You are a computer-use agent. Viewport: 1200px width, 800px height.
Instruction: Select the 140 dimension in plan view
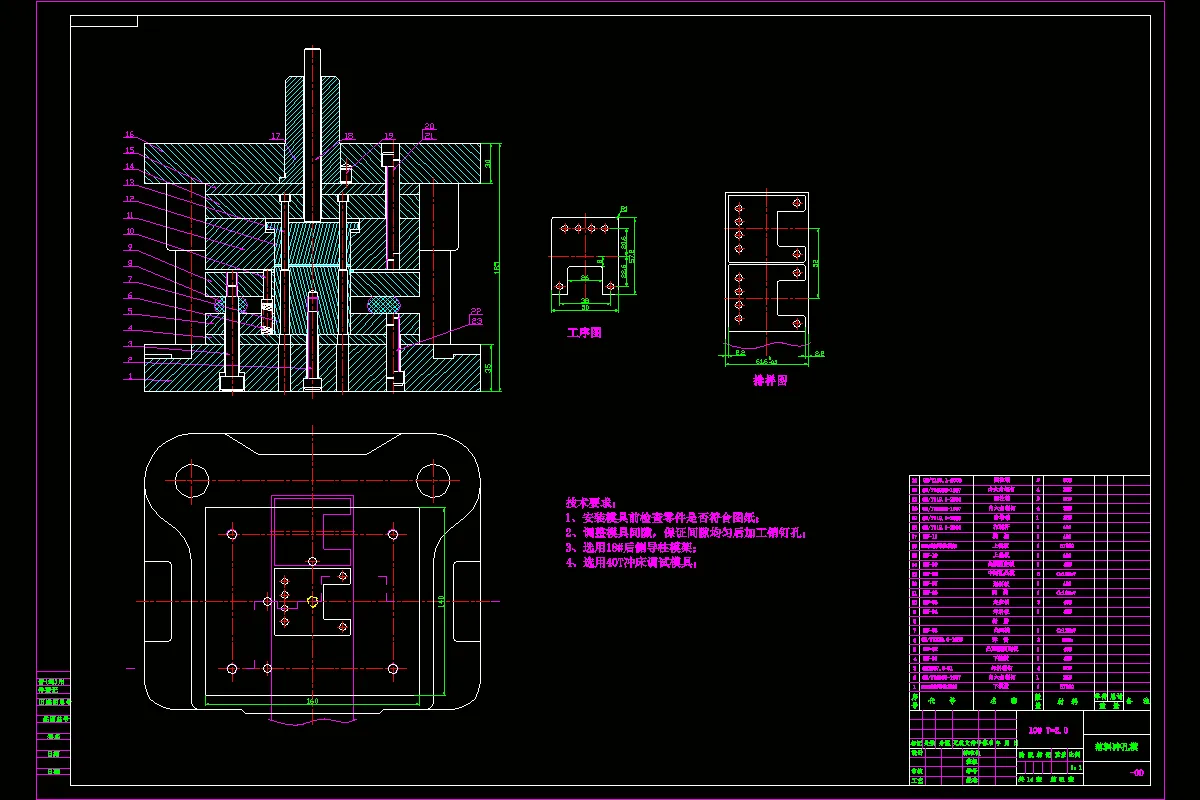(x=441, y=600)
